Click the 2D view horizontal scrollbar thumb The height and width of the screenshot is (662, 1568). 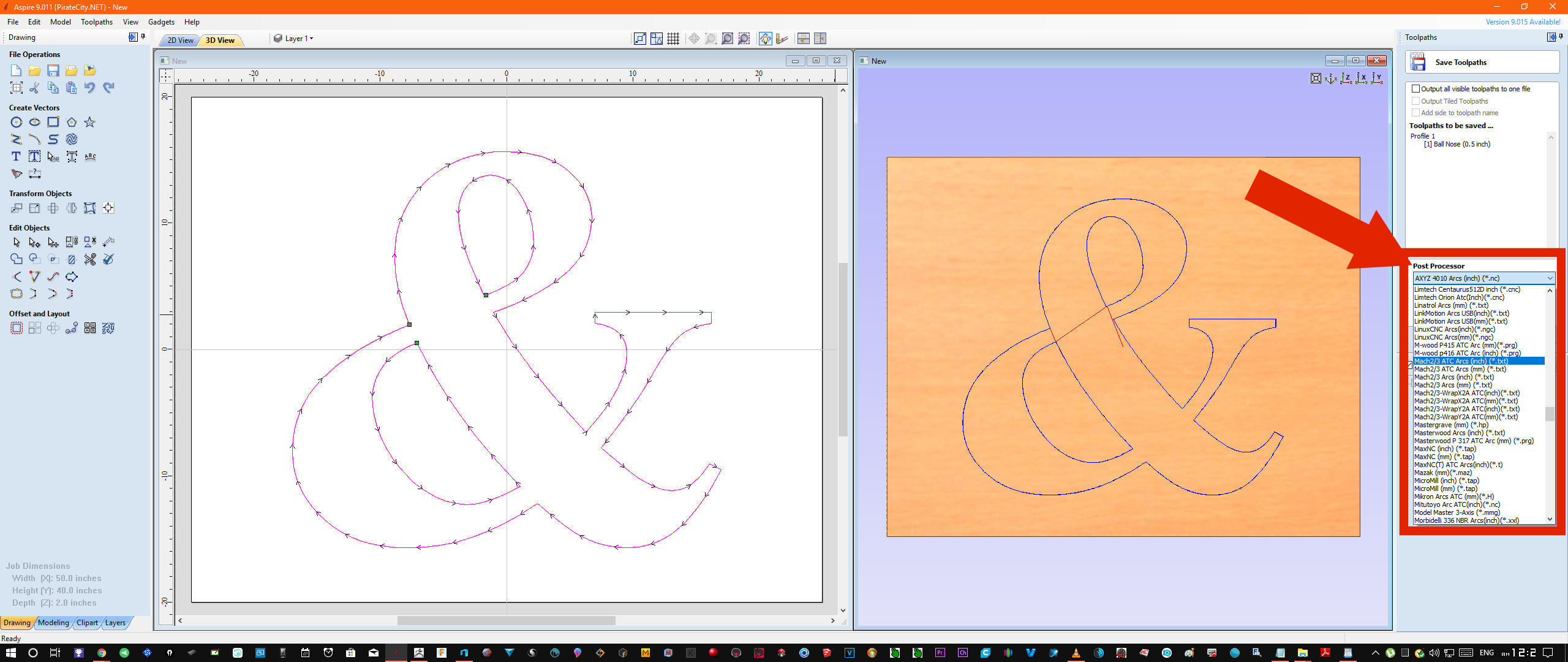coord(506,621)
